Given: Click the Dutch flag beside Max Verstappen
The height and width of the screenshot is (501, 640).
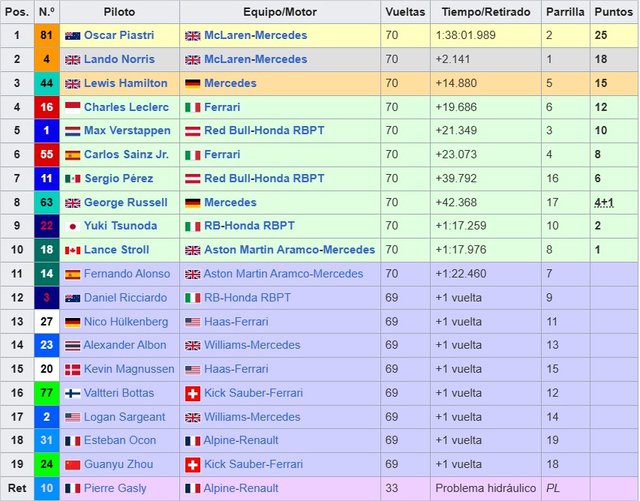Looking at the screenshot, I should pos(73,131).
